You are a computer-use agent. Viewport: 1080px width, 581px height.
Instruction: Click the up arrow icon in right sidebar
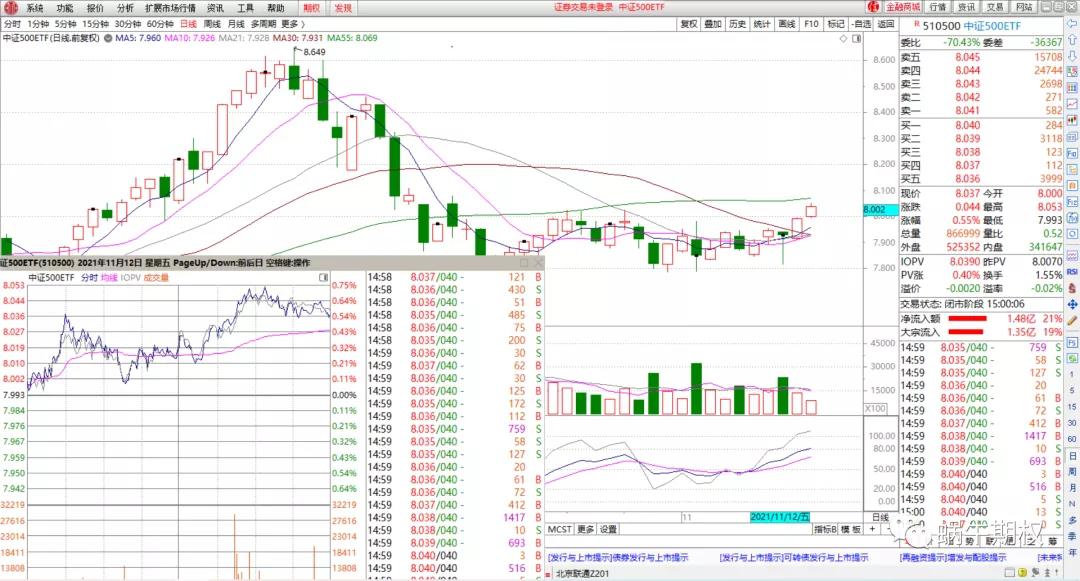click(x=1072, y=40)
